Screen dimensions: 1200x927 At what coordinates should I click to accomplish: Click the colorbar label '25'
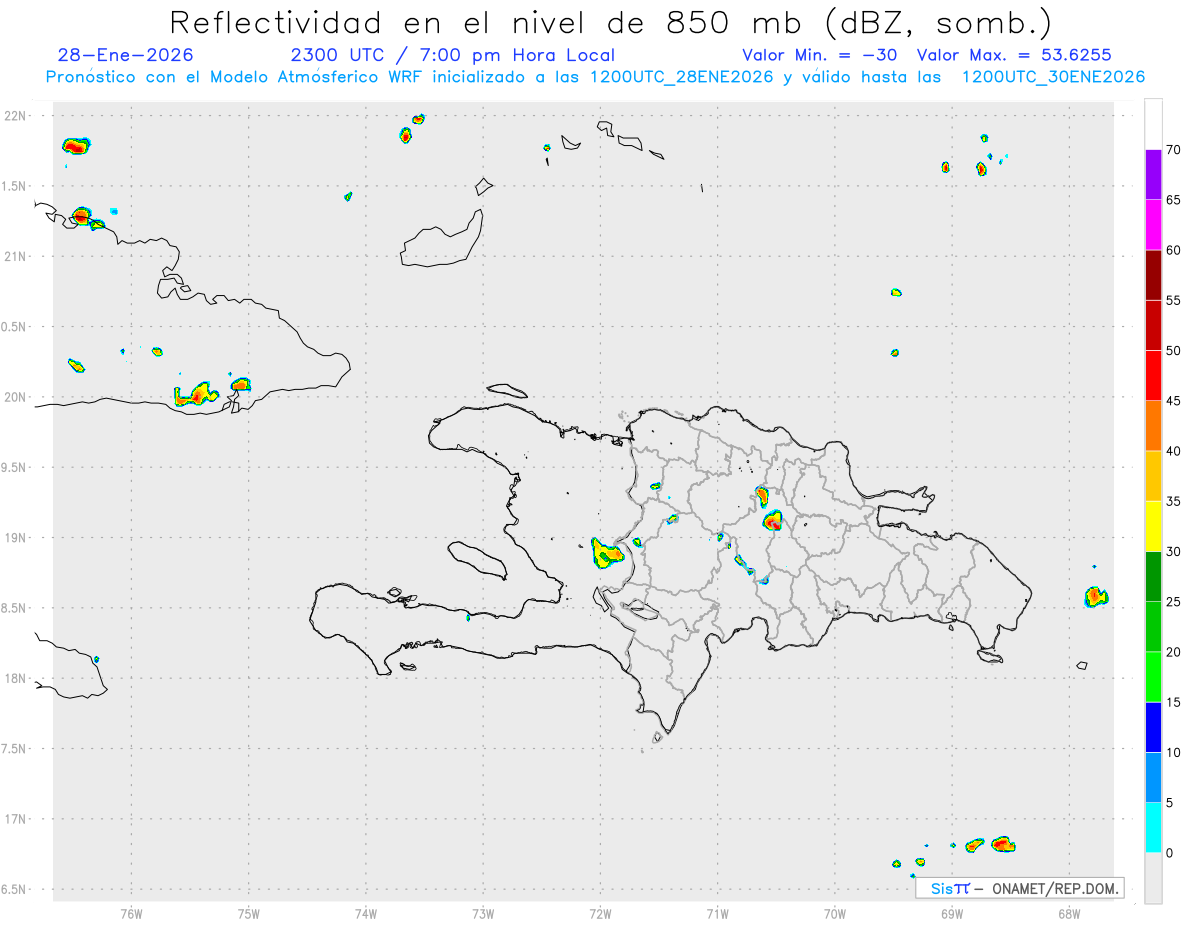1173,602
